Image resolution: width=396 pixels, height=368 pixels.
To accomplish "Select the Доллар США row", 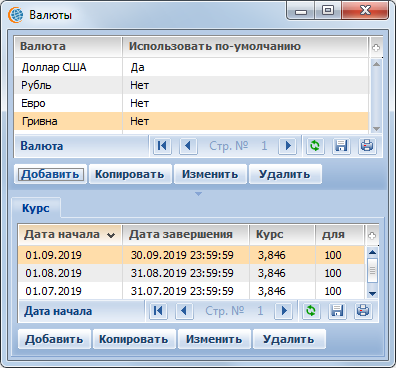I will (192, 67).
